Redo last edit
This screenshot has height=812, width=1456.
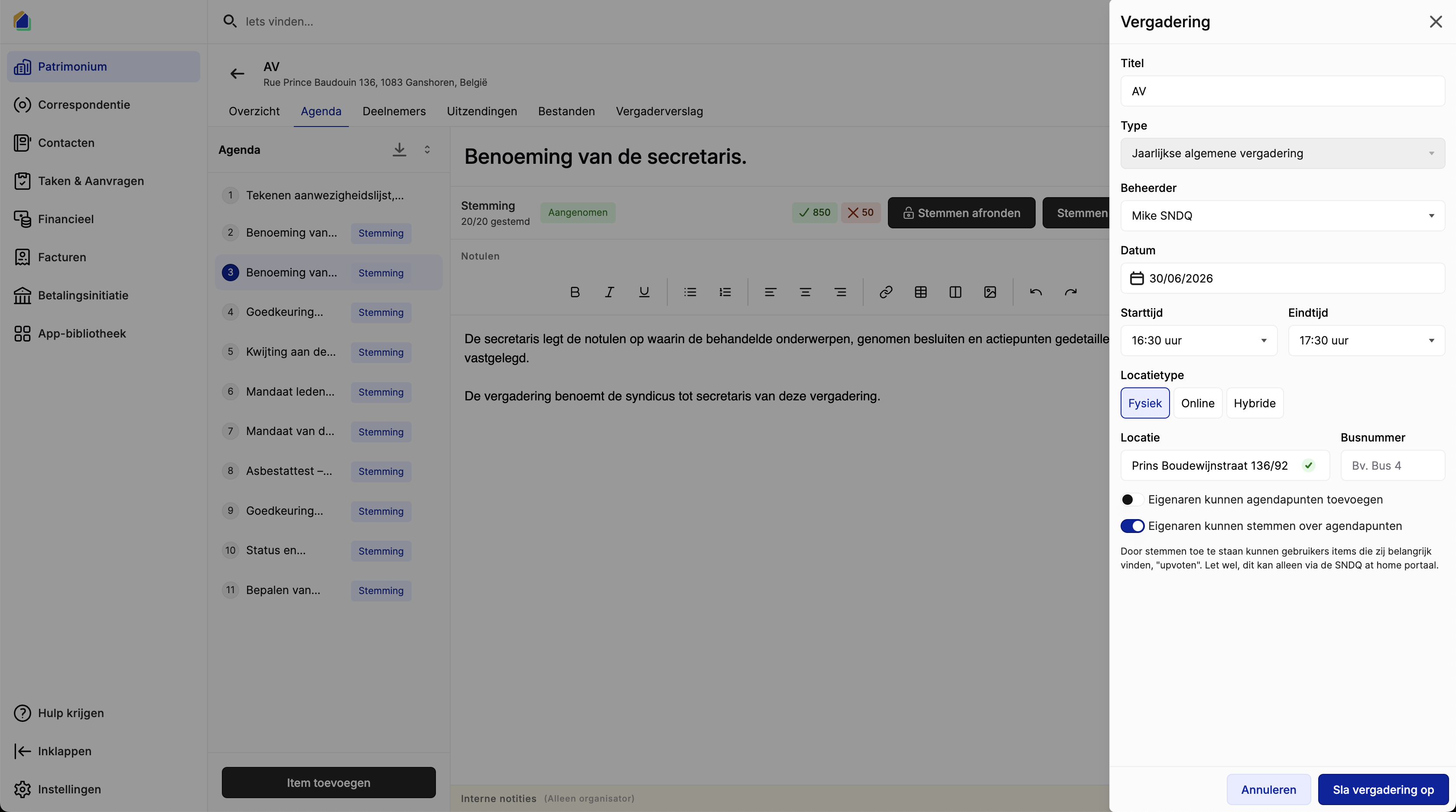pyautogui.click(x=1070, y=292)
